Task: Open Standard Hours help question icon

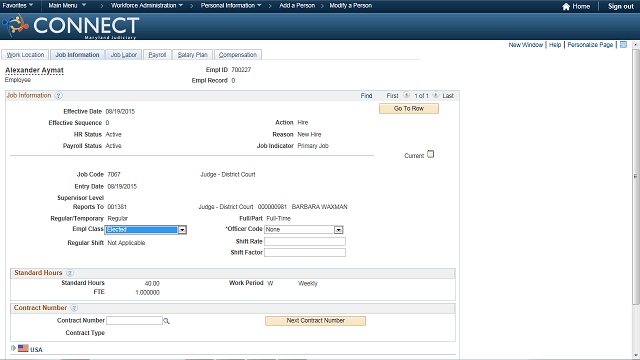Action: click(x=70, y=273)
